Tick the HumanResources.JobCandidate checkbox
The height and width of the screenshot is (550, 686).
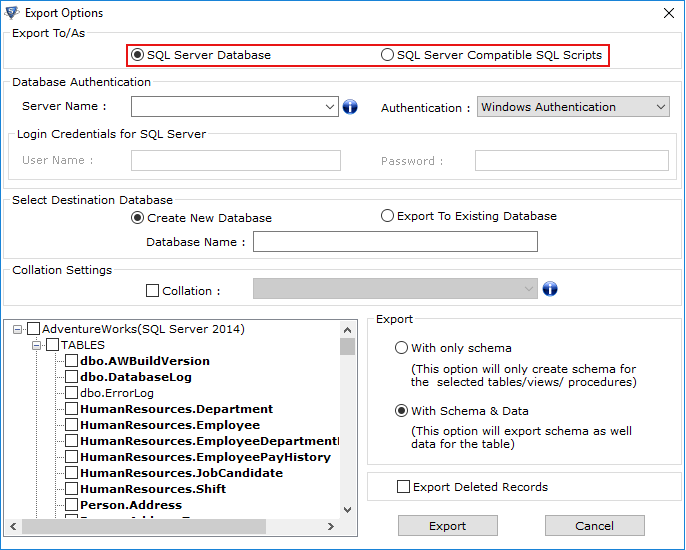click(71, 473)
